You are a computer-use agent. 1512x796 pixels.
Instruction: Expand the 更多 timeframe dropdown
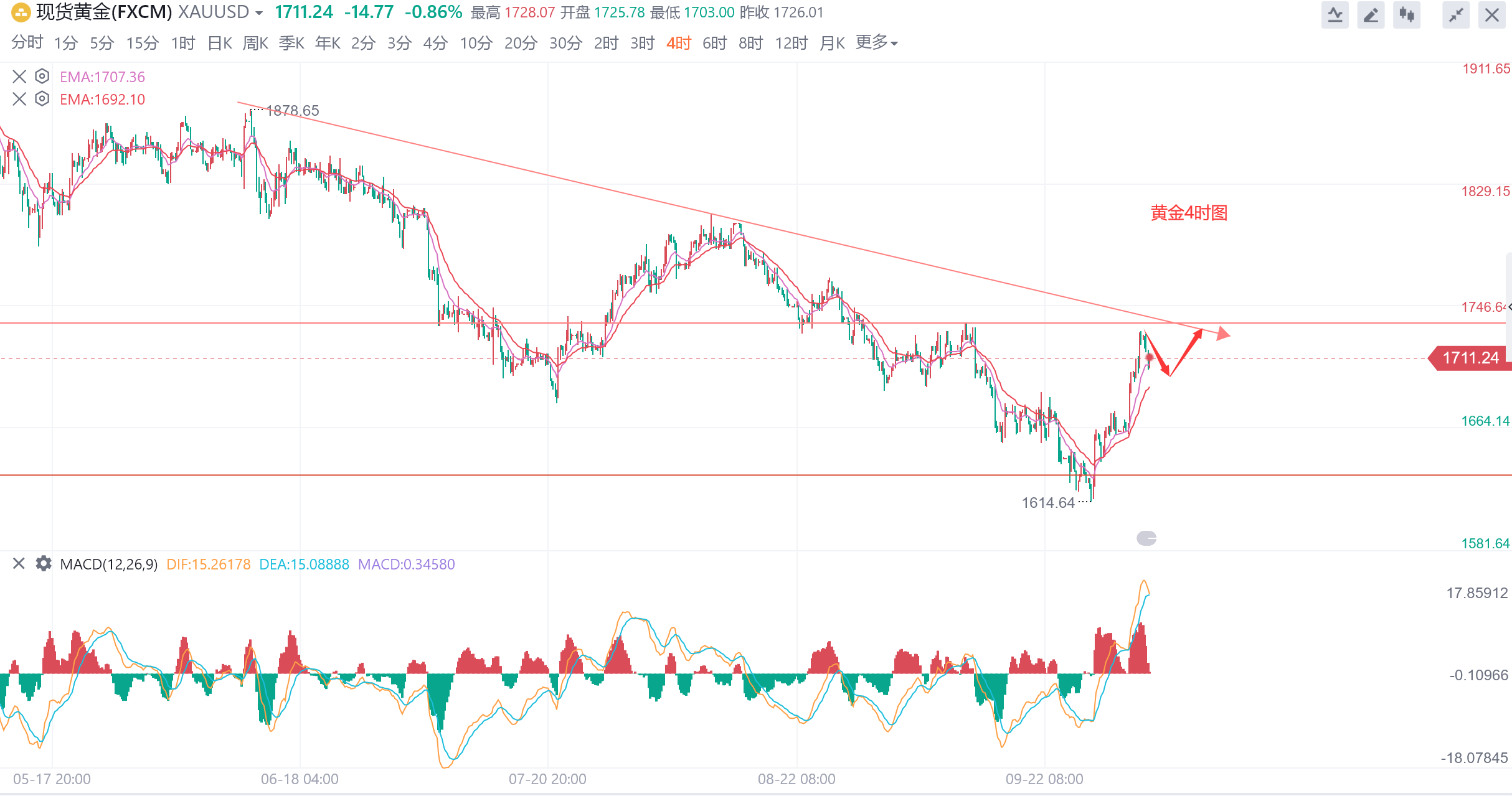click(x=876, y=42)
